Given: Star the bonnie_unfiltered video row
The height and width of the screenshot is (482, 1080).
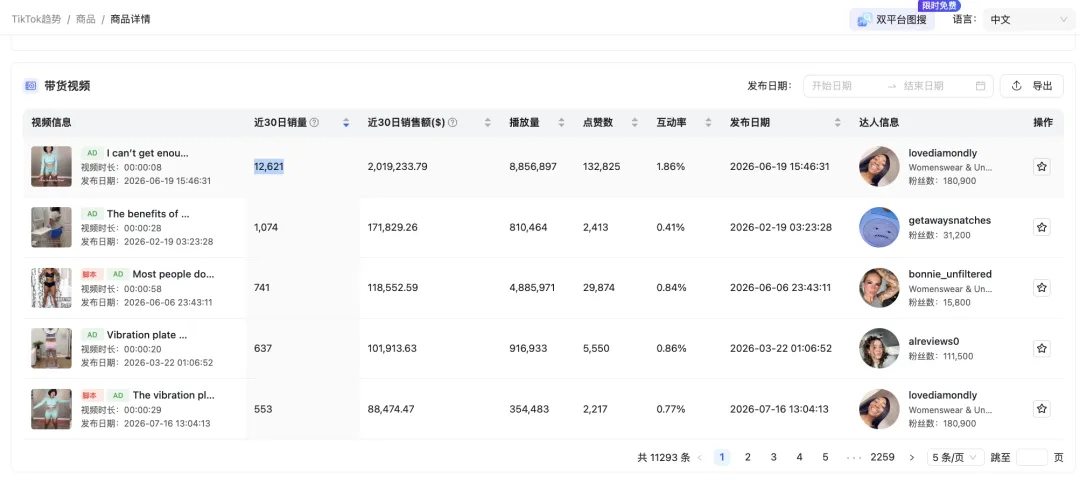Looking at the screenshot, I should point(1041,288).
